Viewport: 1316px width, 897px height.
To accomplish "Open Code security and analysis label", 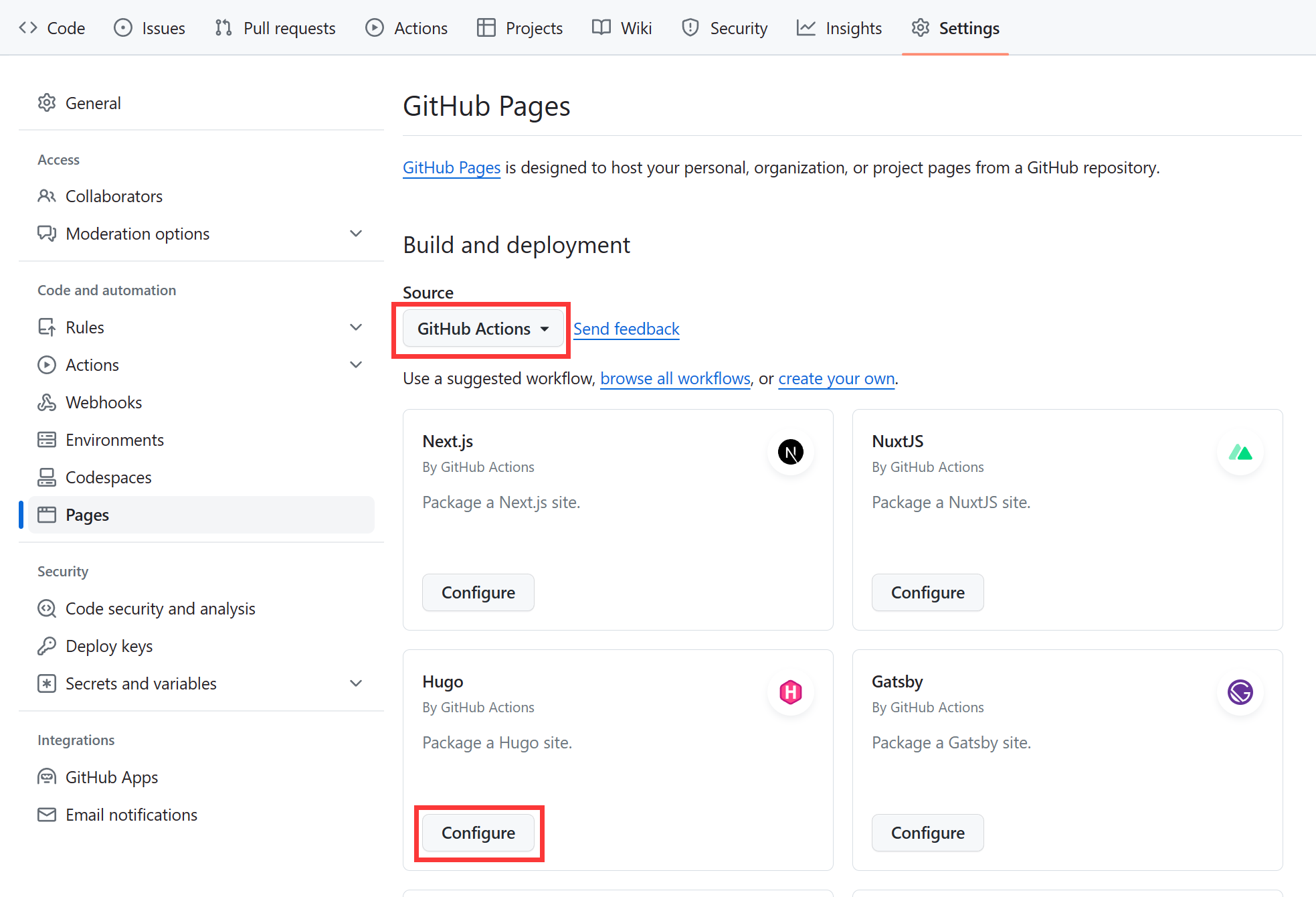I will pos(161,608).
